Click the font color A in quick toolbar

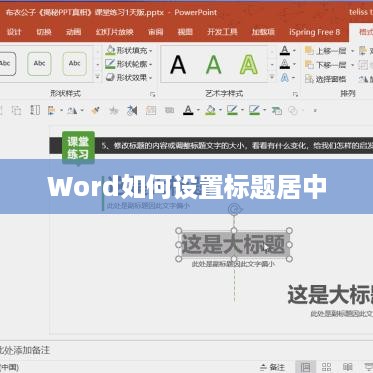point(188,110)
